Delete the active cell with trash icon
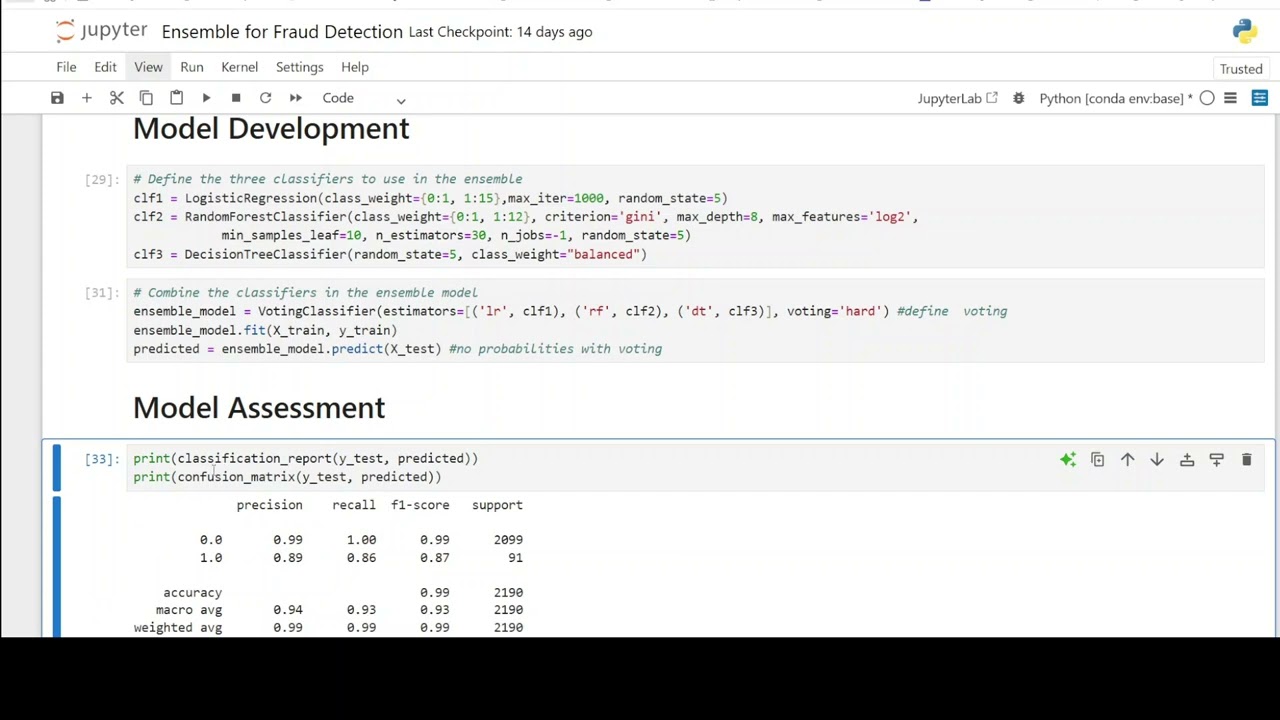The height and width of the screenshot is (720, 1280). point(1246,460)
